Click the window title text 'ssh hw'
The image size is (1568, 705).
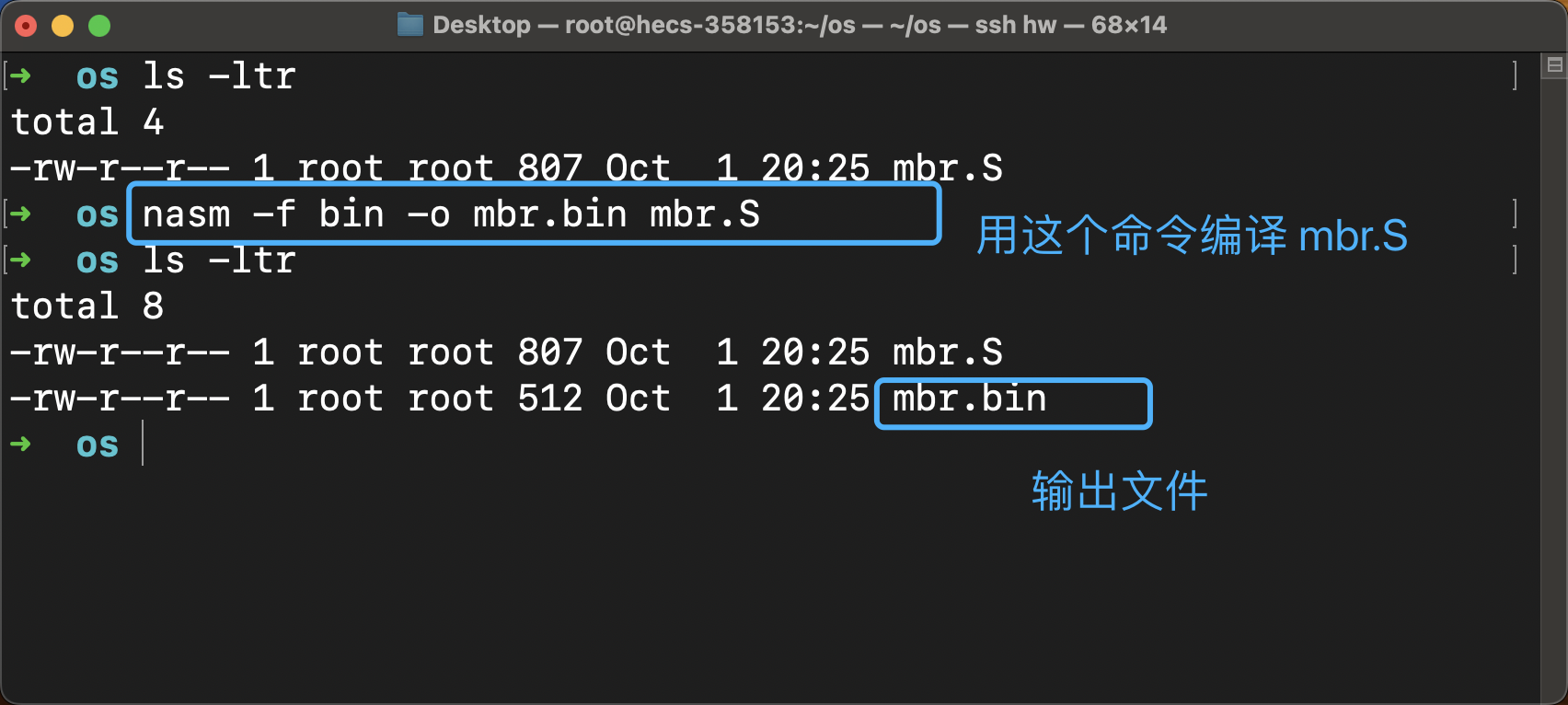(x=1015, y=25)
